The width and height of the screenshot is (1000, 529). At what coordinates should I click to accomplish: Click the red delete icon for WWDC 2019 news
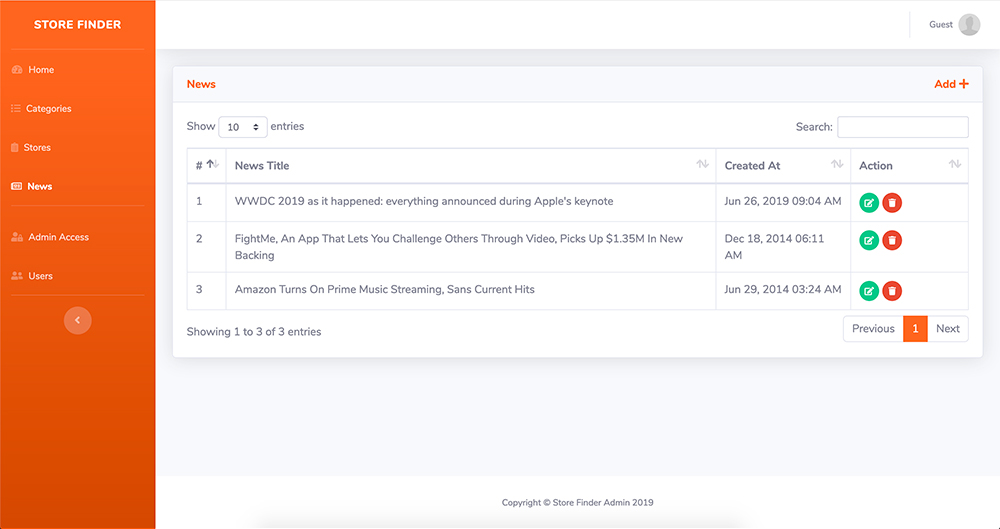892,202
